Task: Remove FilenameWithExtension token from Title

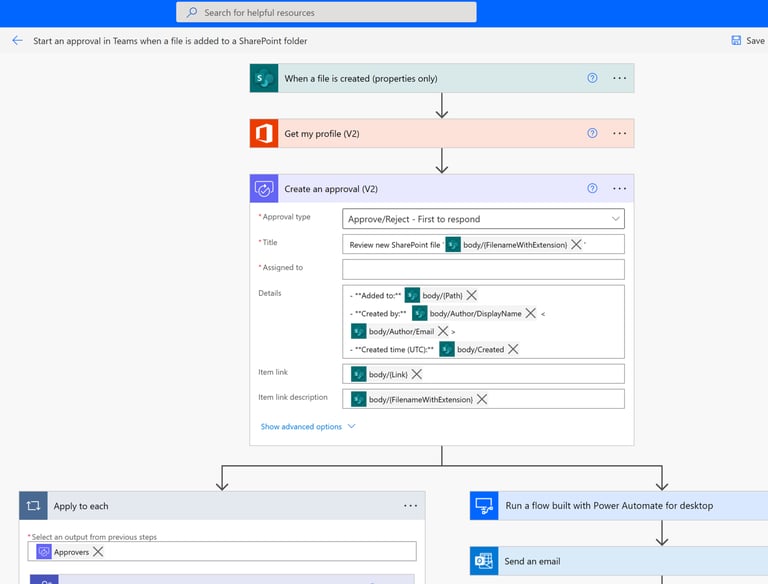Action: [576, 244]
